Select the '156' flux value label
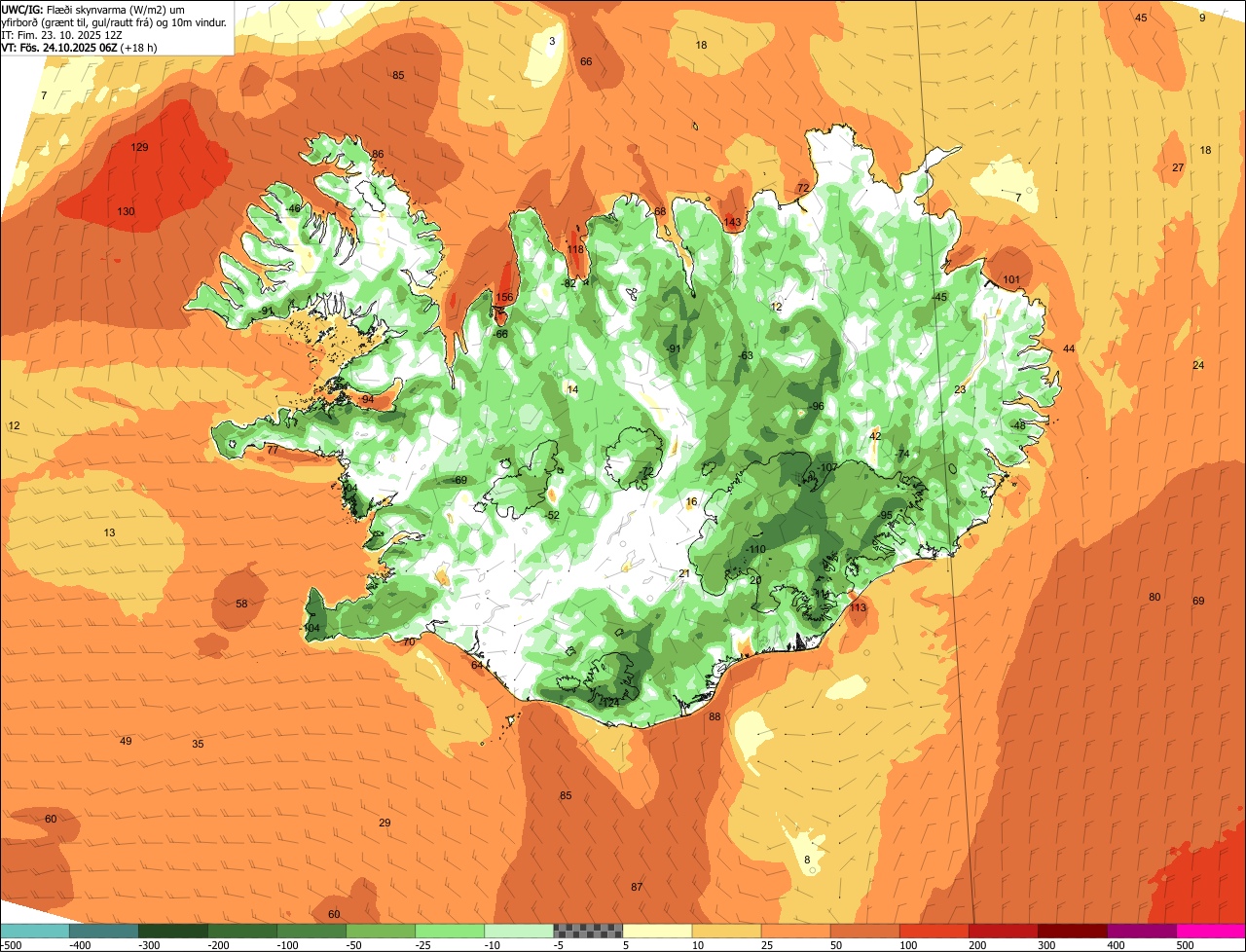The height and width of the screenshot is (952, 1246). [x=504, y=298]
